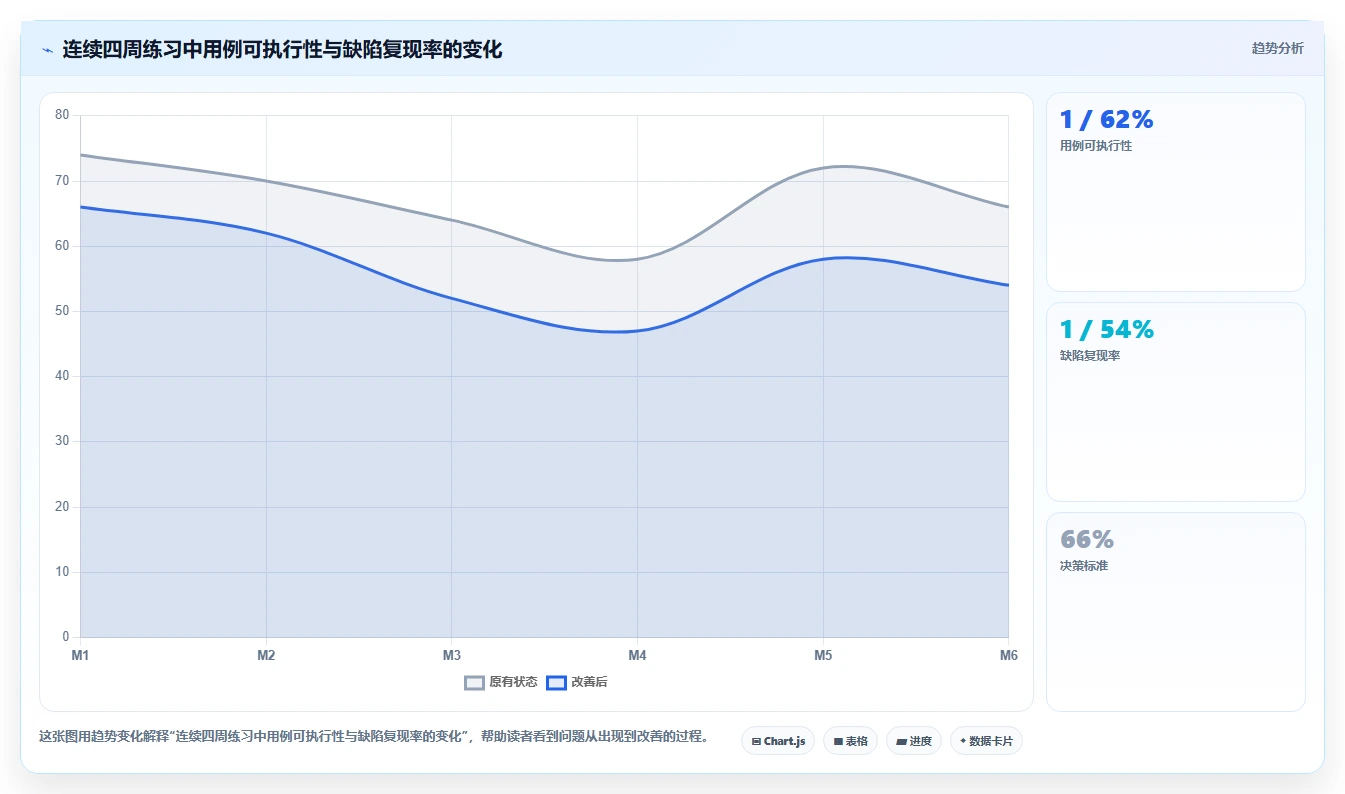This screenshot has width=1345, height=794.
Task: Click the gray 66% value text
Action: [1087, 540]
